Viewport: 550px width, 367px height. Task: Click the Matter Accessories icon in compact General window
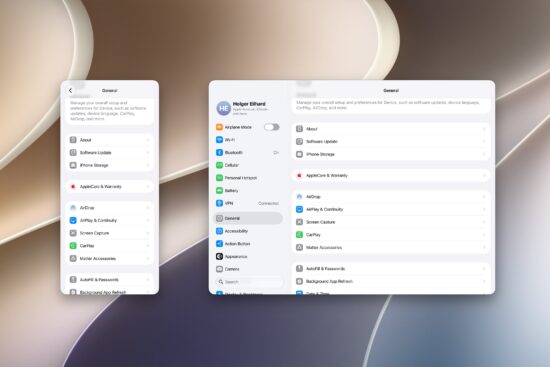click(73, 258)
